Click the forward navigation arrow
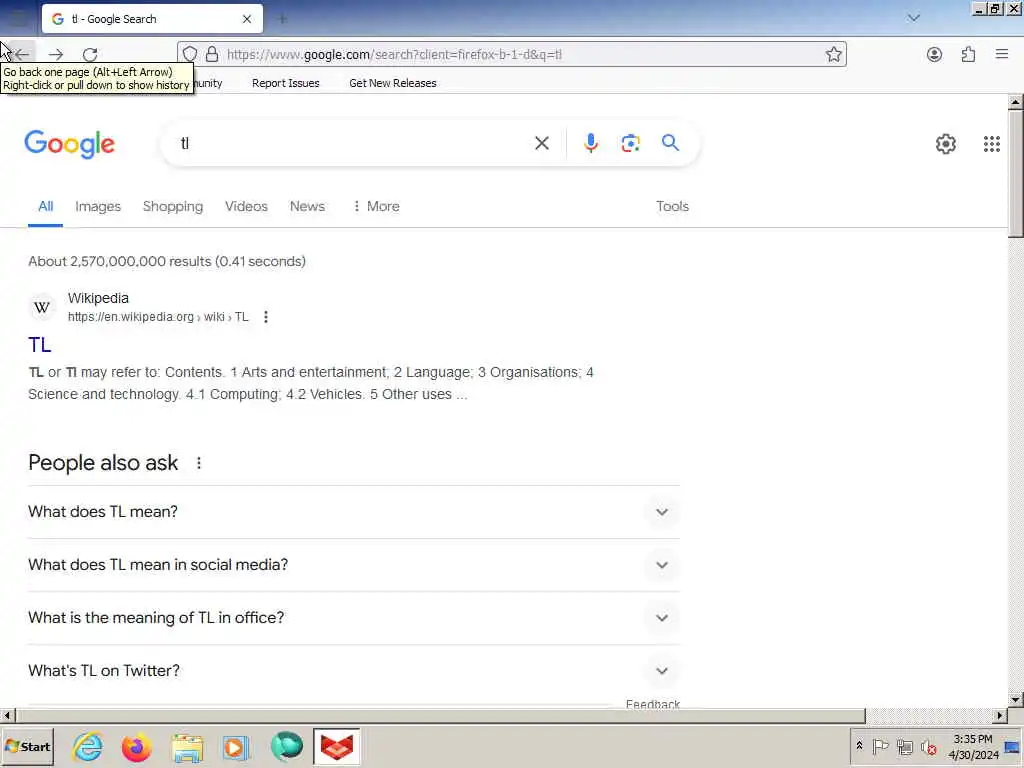The width and height of the screenshot is (1024, 768). [x=56, y=54]
